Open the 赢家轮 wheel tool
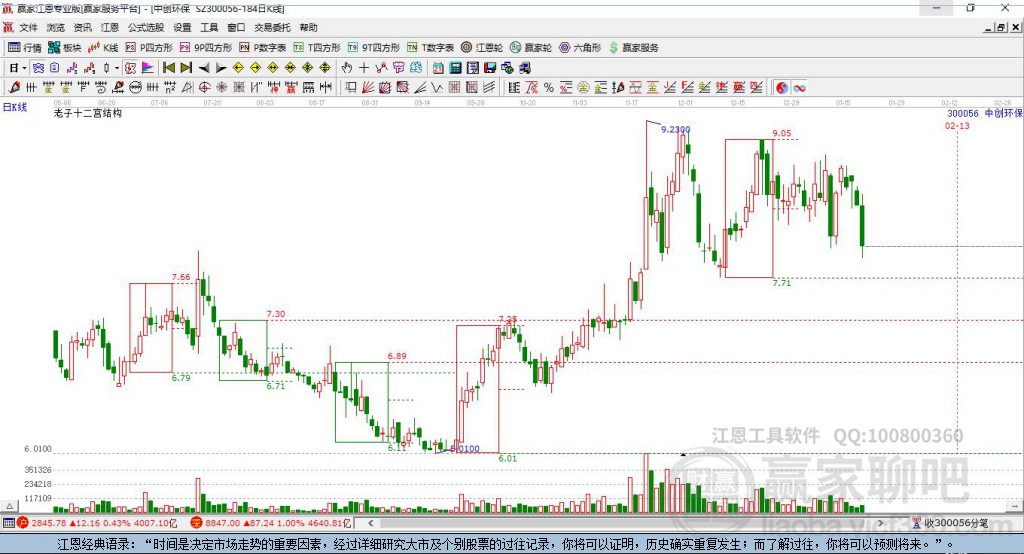 (531, 48)
